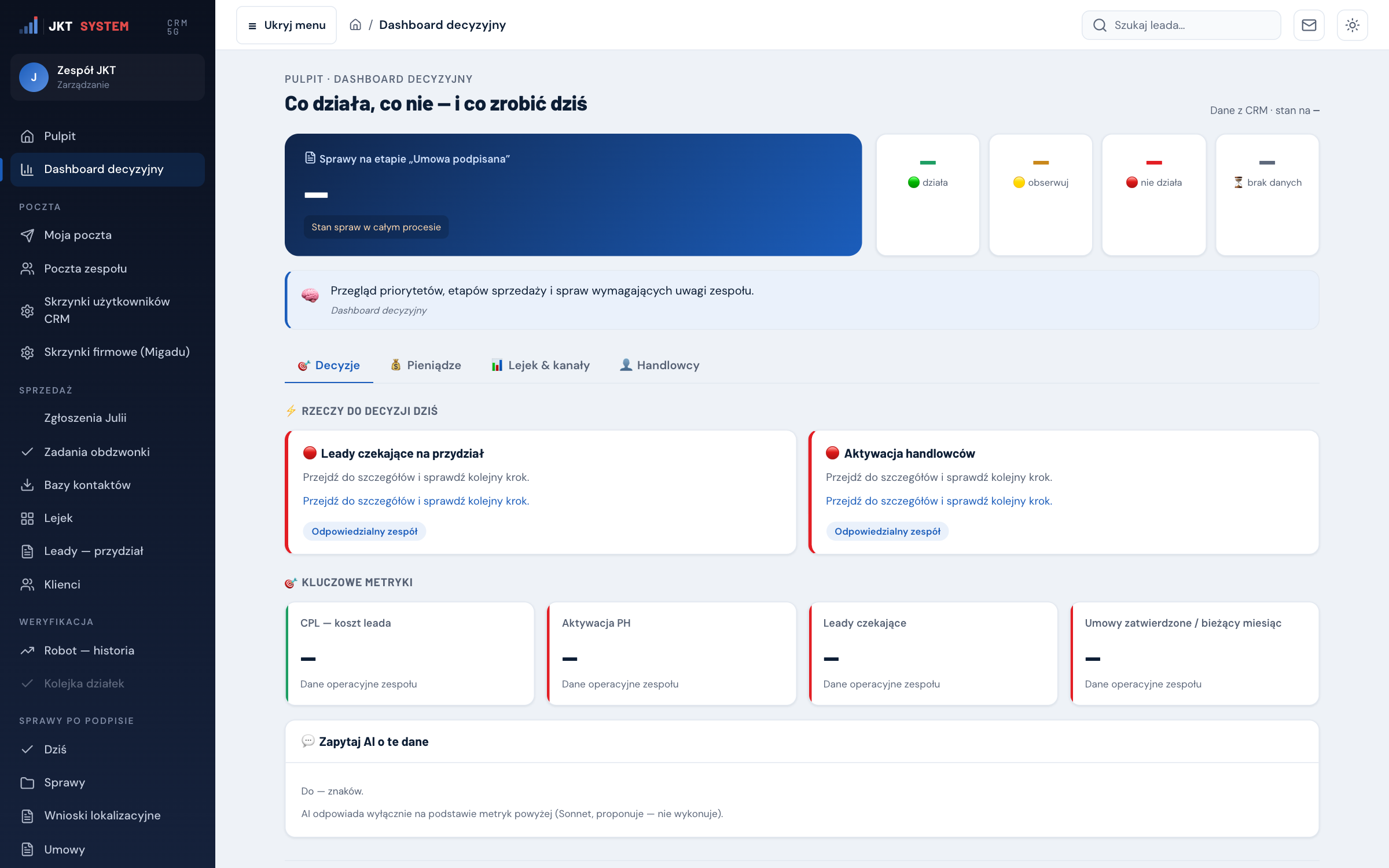The image size is (1389, 868).
Task: Click Stan spraw w całym procesie button
Action: pos(376,227)
